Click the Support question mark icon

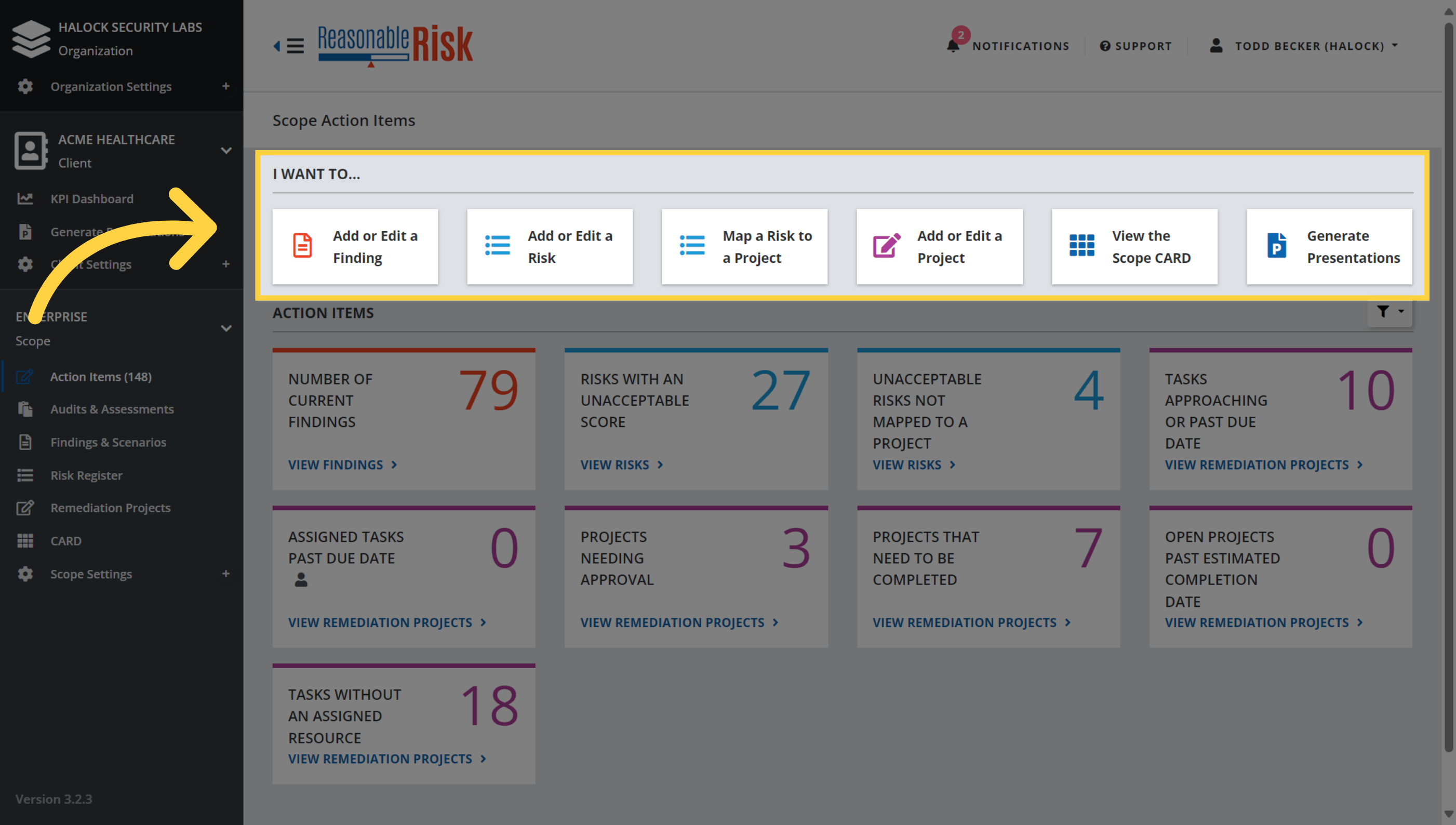pyautogui.click(x=1105, y=46)
